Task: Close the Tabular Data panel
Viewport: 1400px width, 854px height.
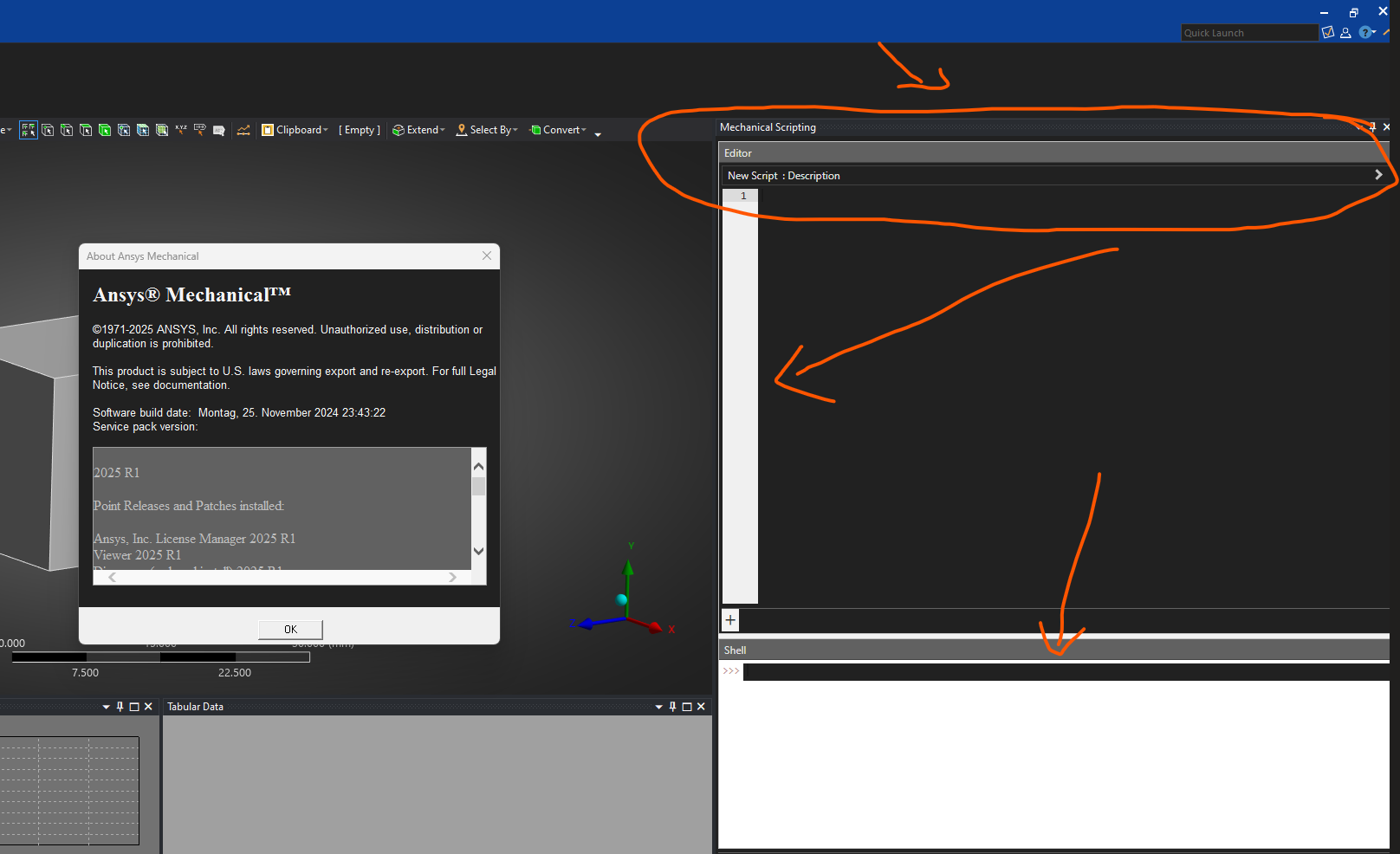Action: [x=701, y=707]
